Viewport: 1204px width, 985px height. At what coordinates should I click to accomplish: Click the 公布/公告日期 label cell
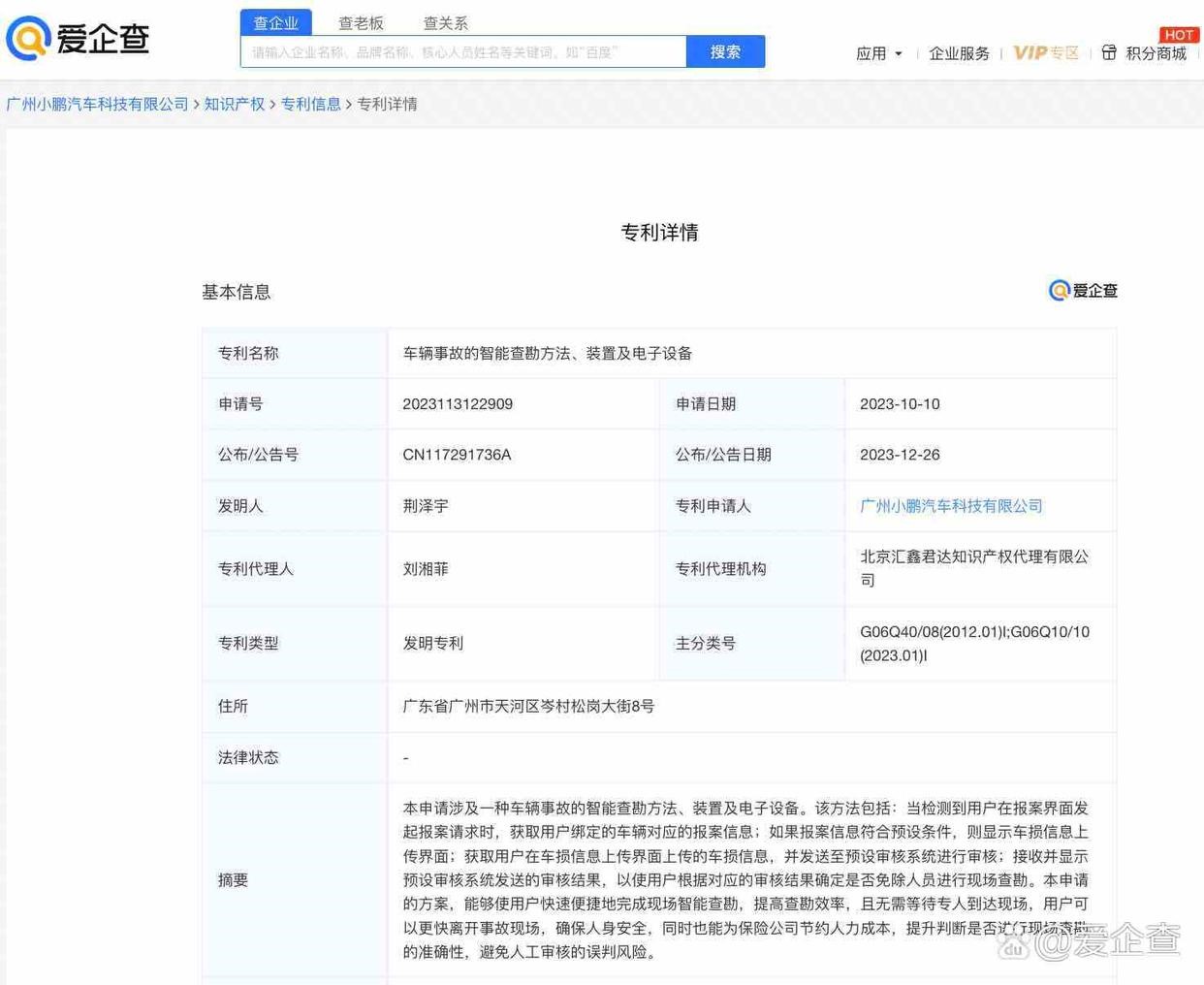752,455
